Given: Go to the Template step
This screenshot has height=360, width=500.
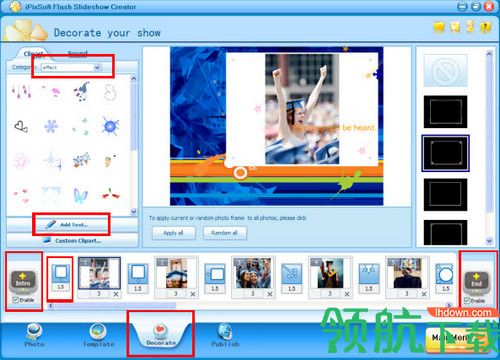Looking at the screenshot, I should coord(99,336).
